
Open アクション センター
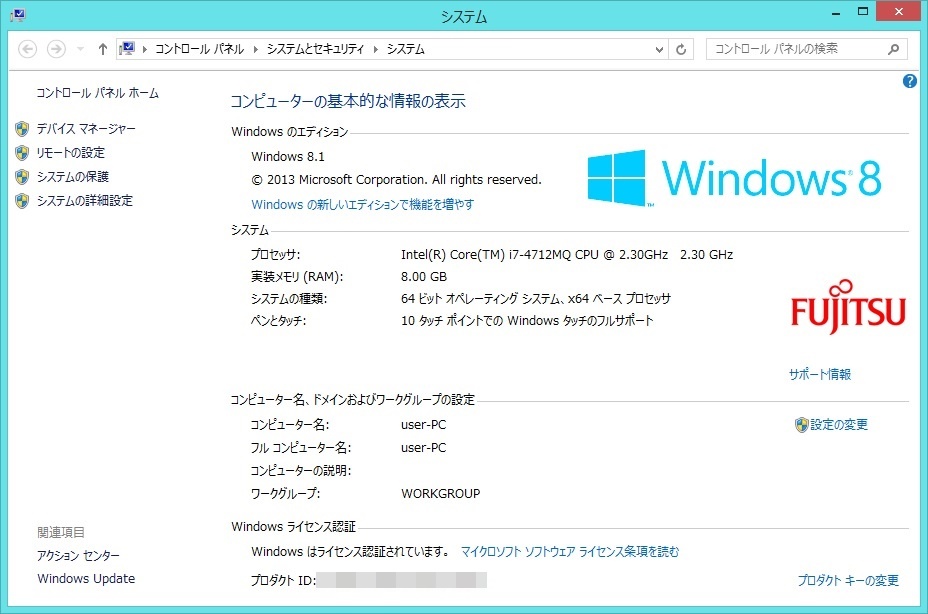(78, 555)
